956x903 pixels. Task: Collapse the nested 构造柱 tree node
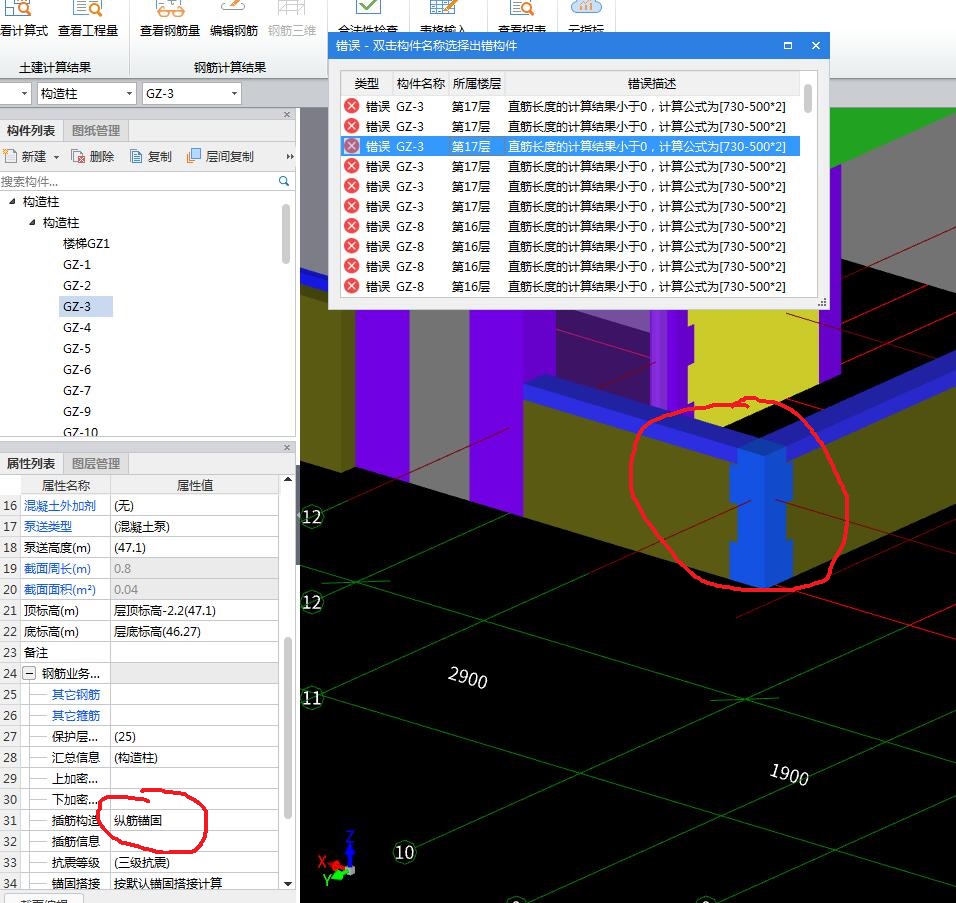[x=32, y=223]
